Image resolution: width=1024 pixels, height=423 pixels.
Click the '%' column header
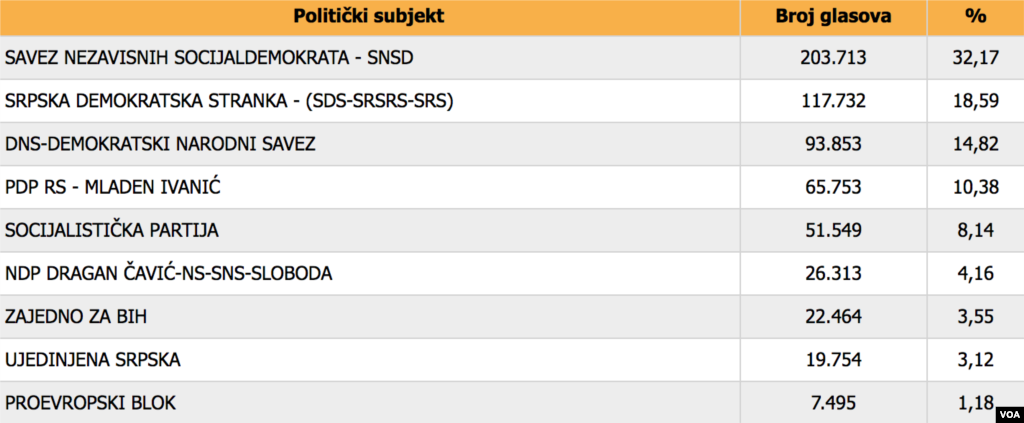[x=976, y=16]
